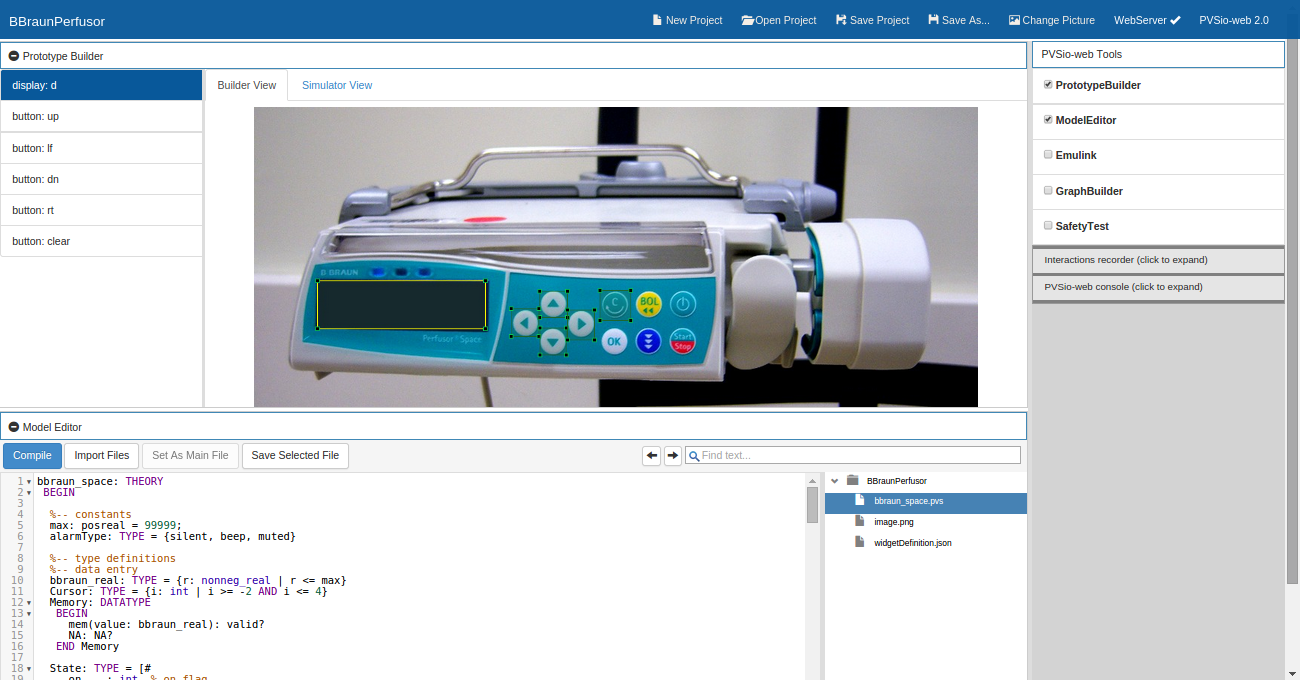Select the 'button: clear' widget row
Viewport: 1300px width, 680px height.
(x=101, y=241)
